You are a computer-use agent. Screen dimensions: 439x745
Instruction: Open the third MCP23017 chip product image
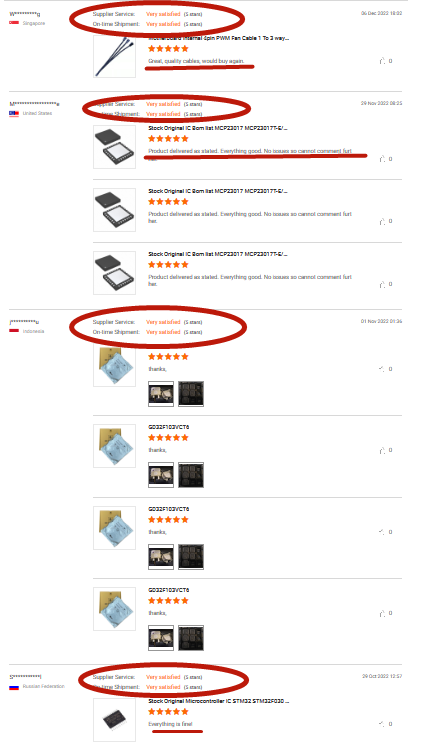[115, 273]
